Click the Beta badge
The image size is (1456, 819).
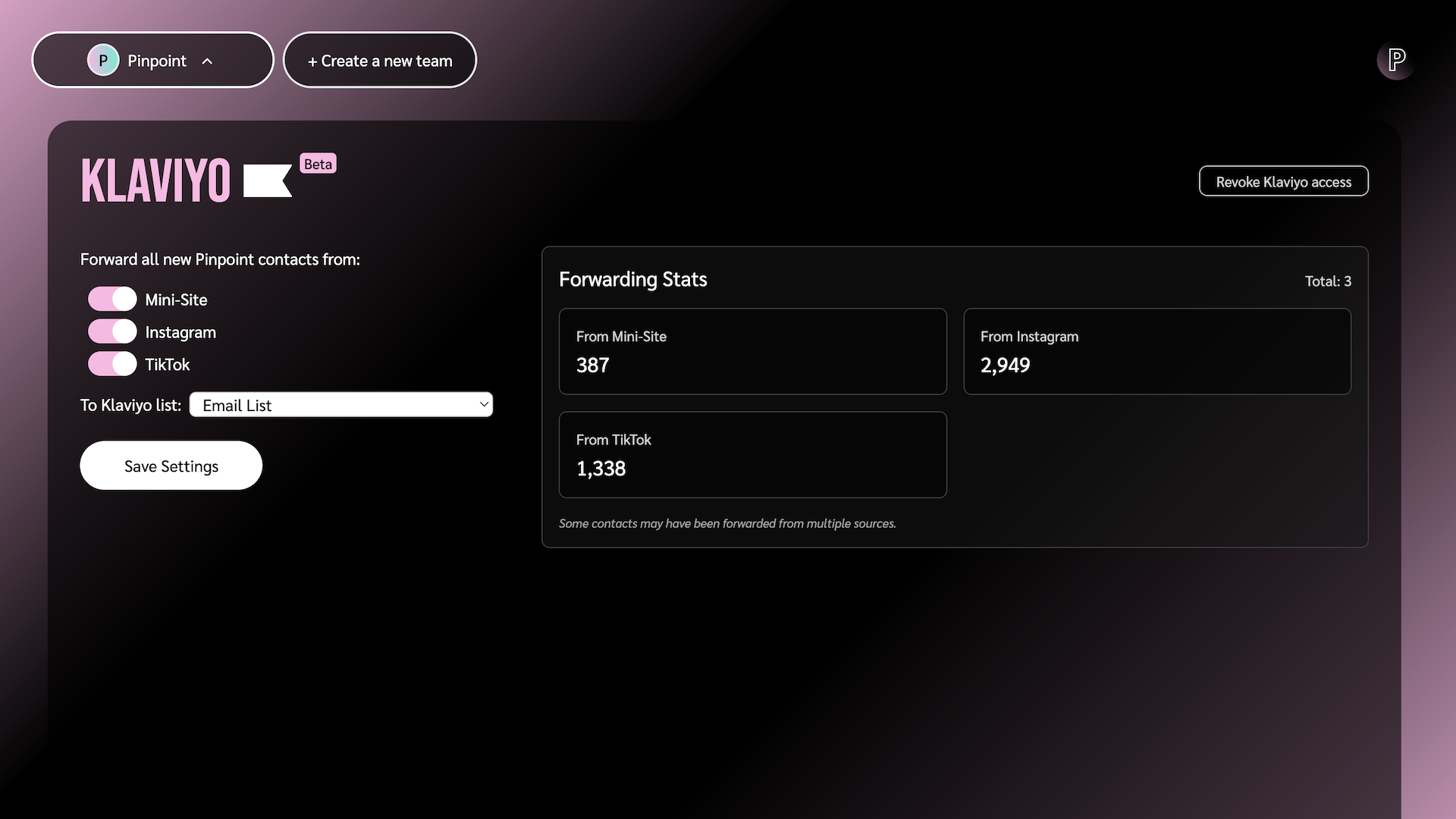318,164
